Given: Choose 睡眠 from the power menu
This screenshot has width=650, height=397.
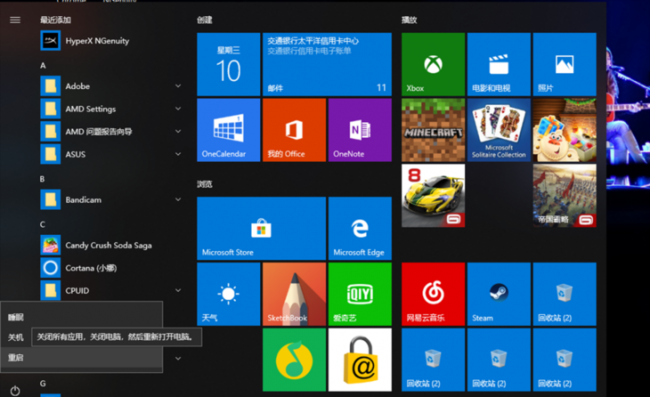Looking at the screenshot, I should coord(81,317).
